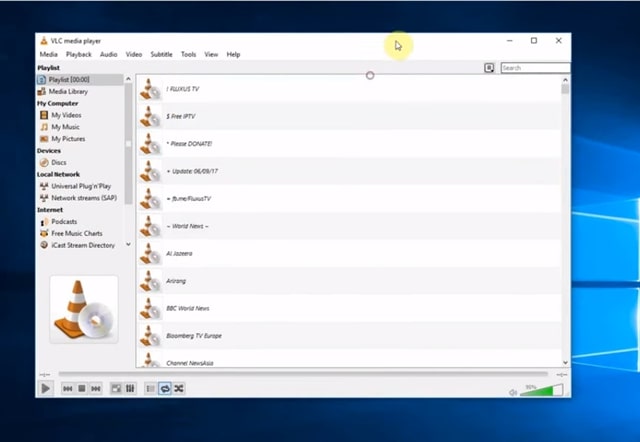Select the World News entry
640x442 pixels.
[x=349, y=226]
